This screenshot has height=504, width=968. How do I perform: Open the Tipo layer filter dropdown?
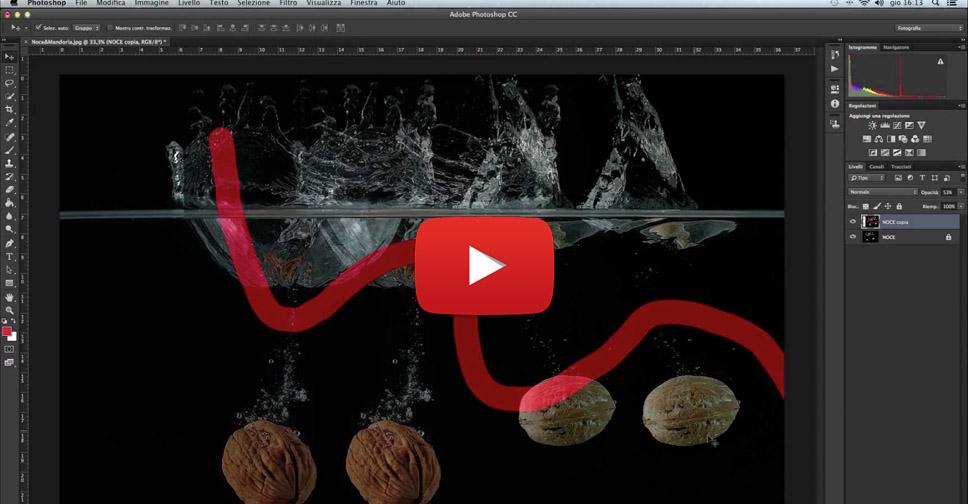867,178
